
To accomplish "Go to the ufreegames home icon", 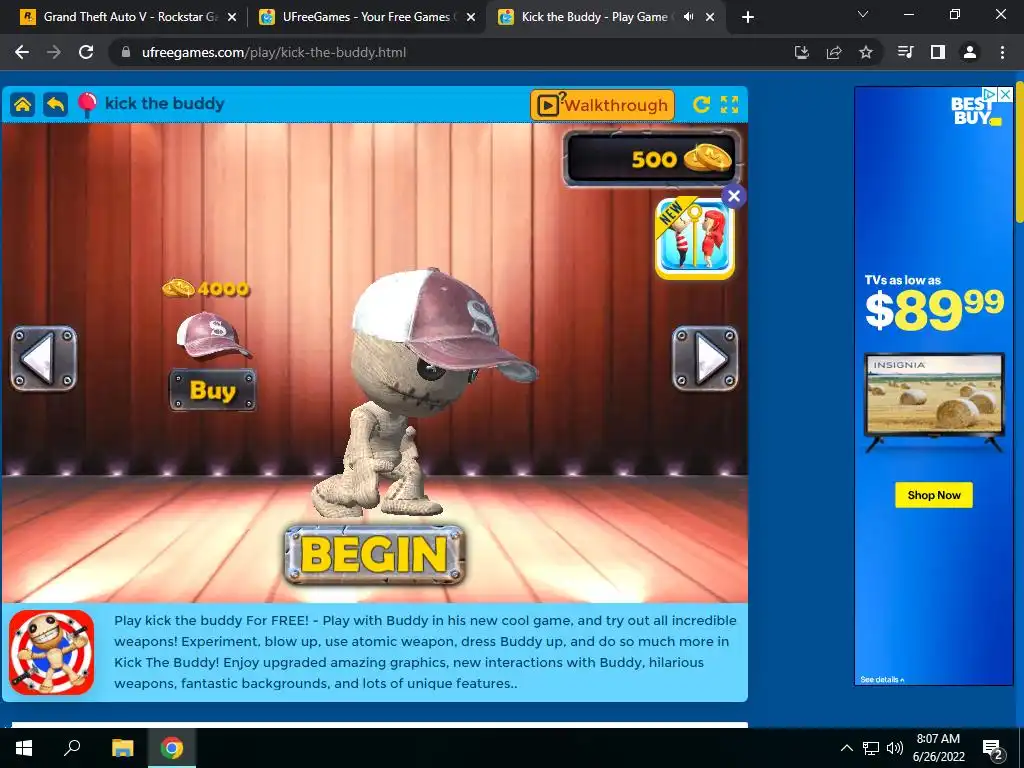I will [x=23, y=104].
